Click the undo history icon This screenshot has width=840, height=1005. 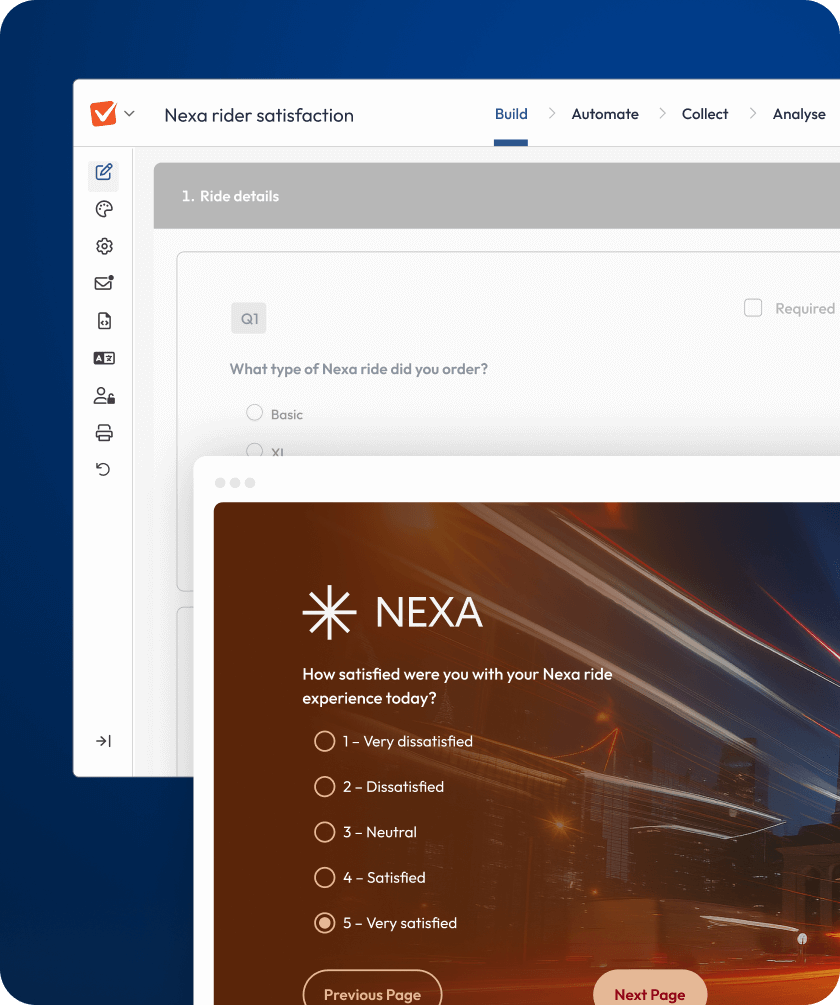point(103,469)
